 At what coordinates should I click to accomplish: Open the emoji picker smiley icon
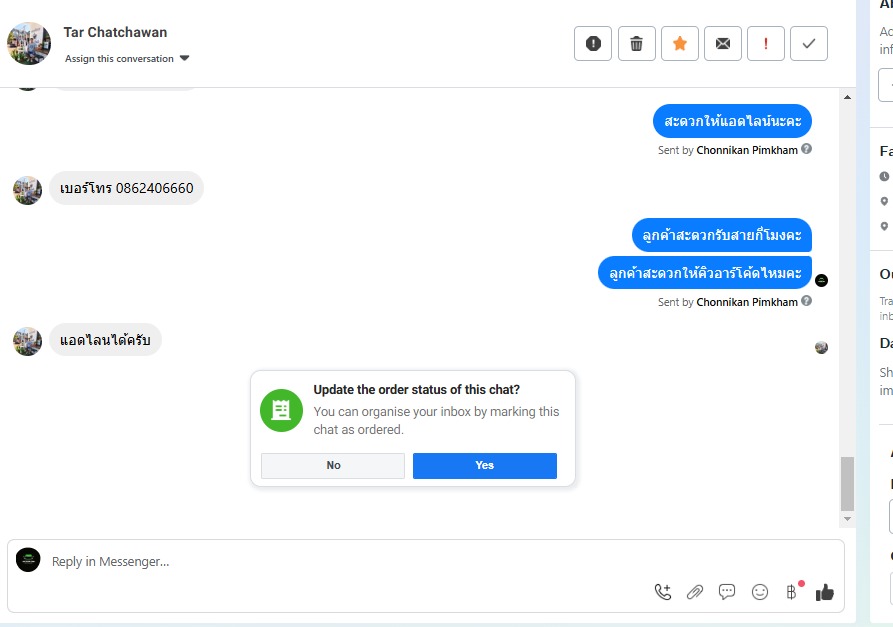[x=760, y=592]
